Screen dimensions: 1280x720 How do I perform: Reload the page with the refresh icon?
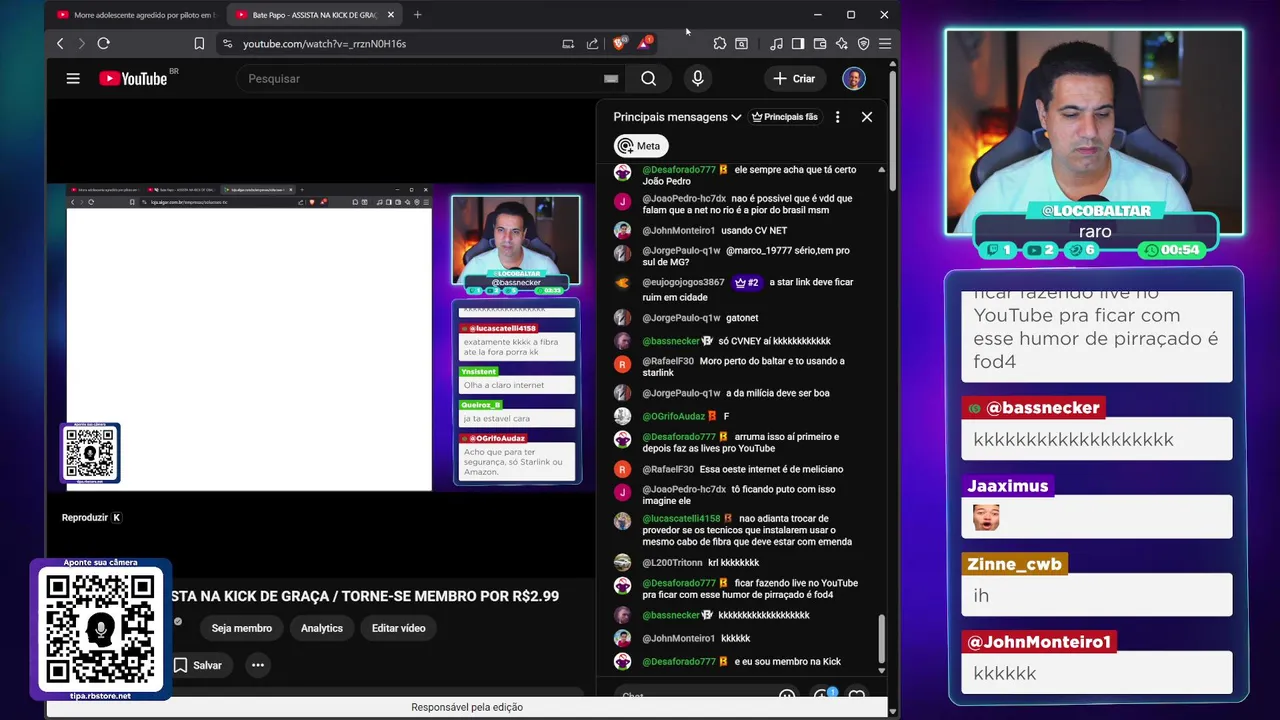pos(103,43)
